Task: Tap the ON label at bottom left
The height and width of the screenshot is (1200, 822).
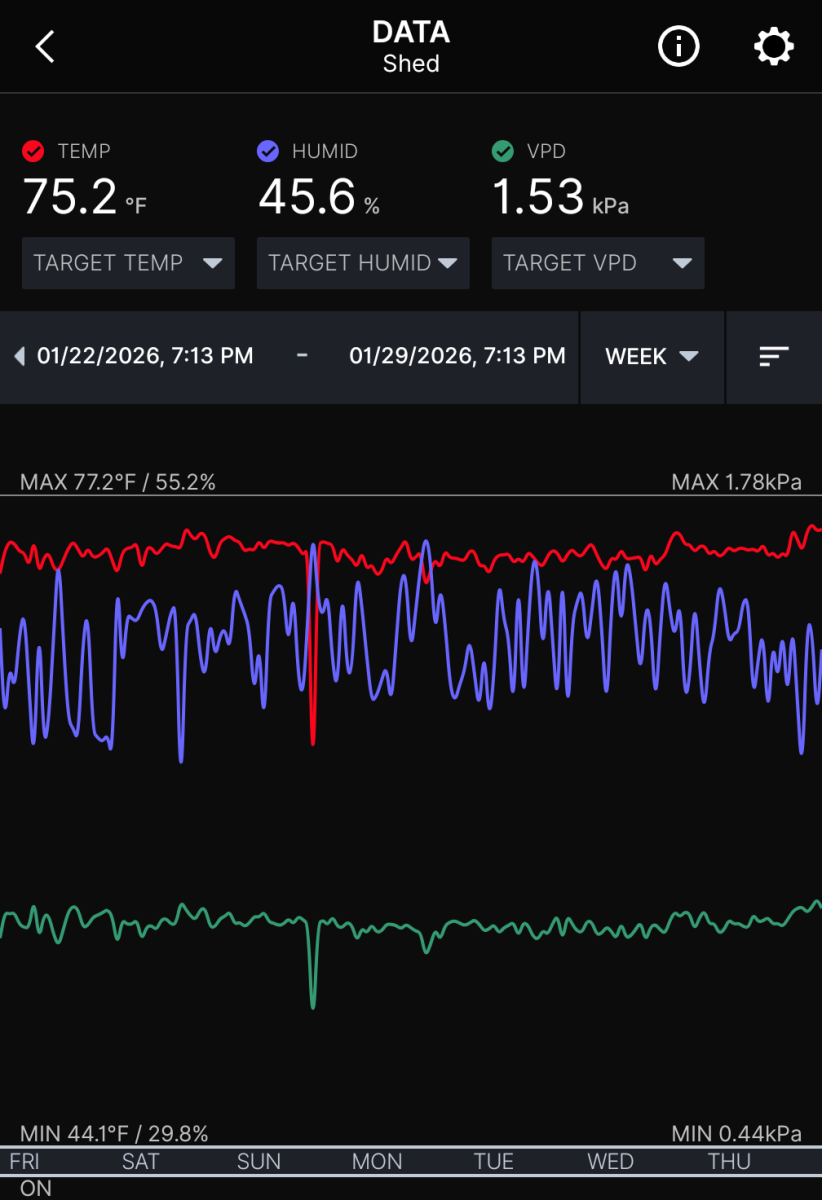Action: click(35, 1188)
